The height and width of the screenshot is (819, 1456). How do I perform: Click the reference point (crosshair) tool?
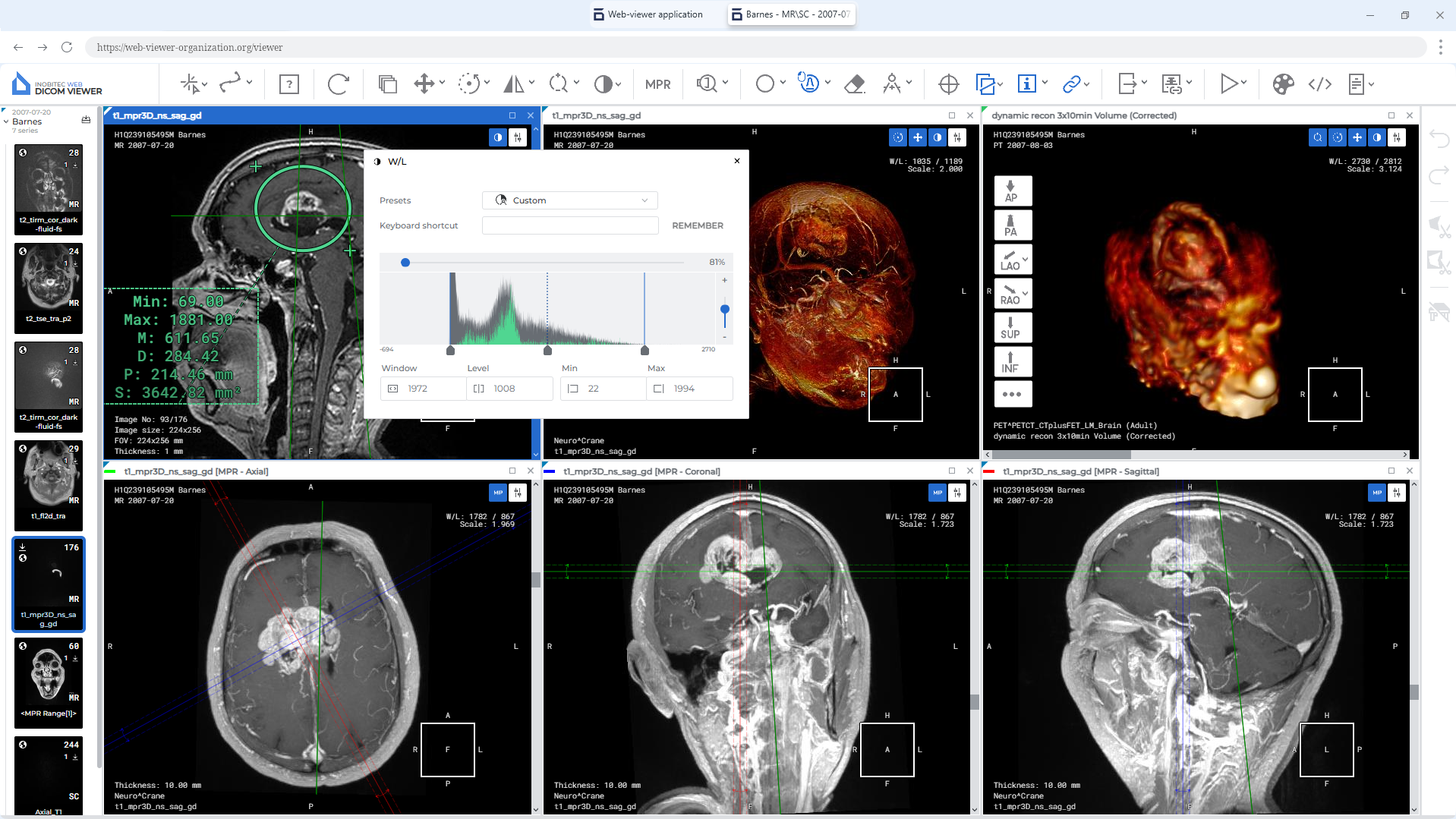pyautogui.click(x=948, y=83)
